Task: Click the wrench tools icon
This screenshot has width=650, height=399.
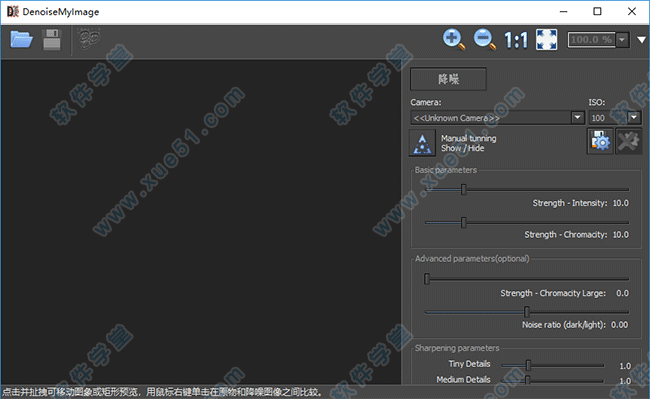Action: click(628, 141)
